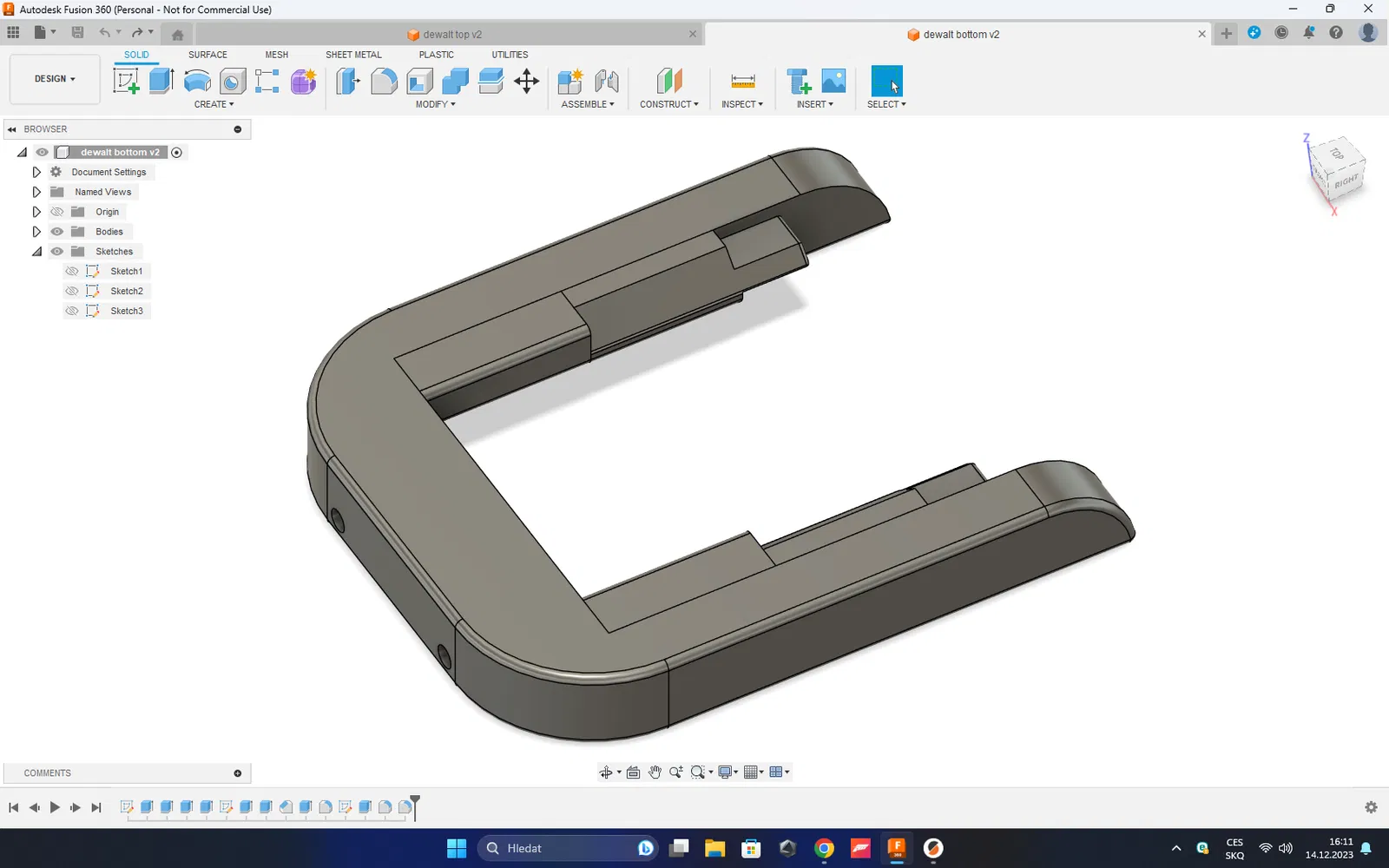Create a New Component

pos(570,82)
